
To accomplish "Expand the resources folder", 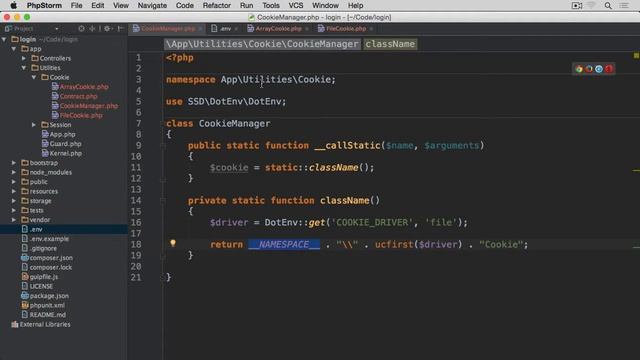I will pos(14,191).
